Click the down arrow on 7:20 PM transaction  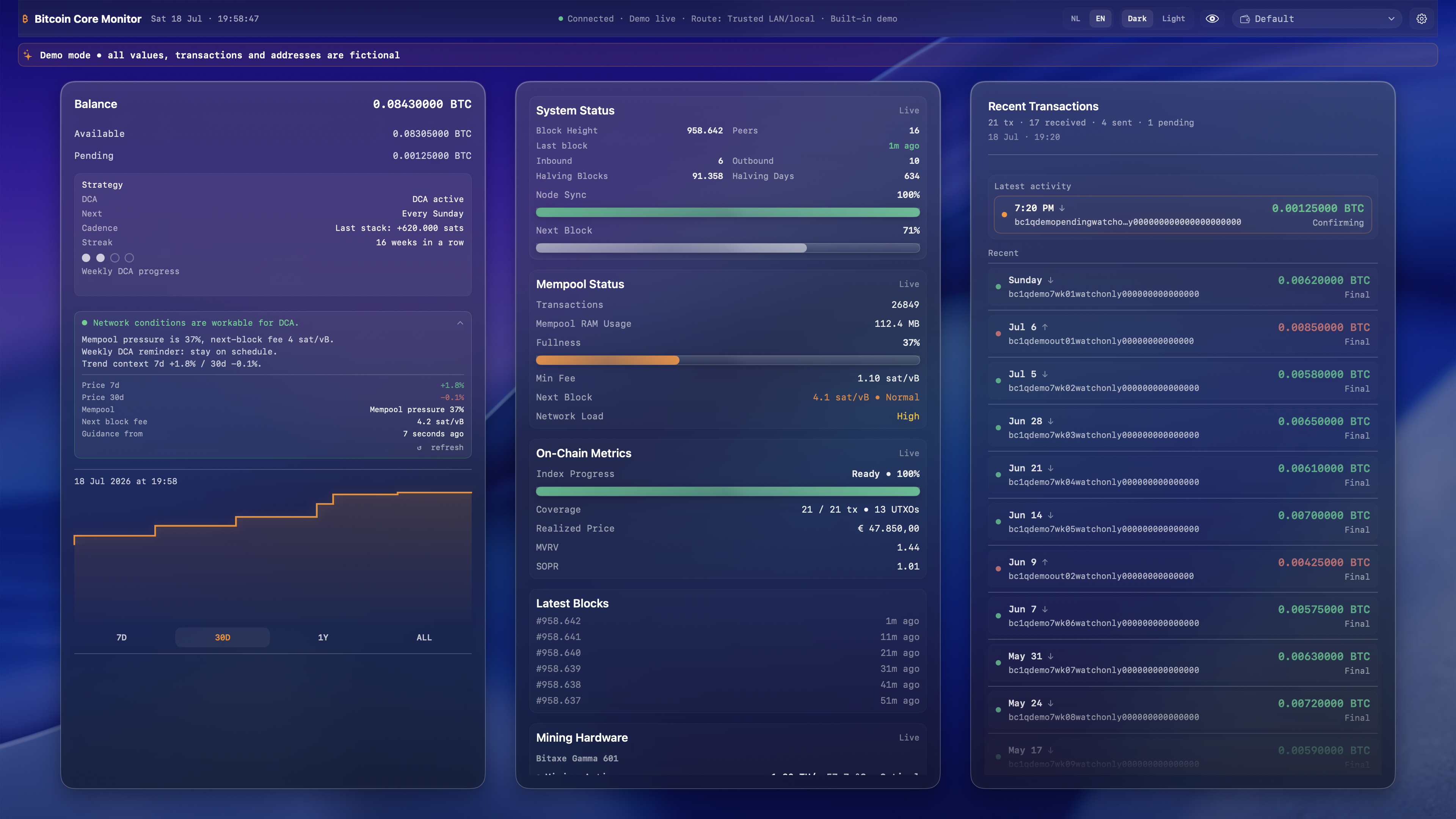click(x=1062, y=208)
